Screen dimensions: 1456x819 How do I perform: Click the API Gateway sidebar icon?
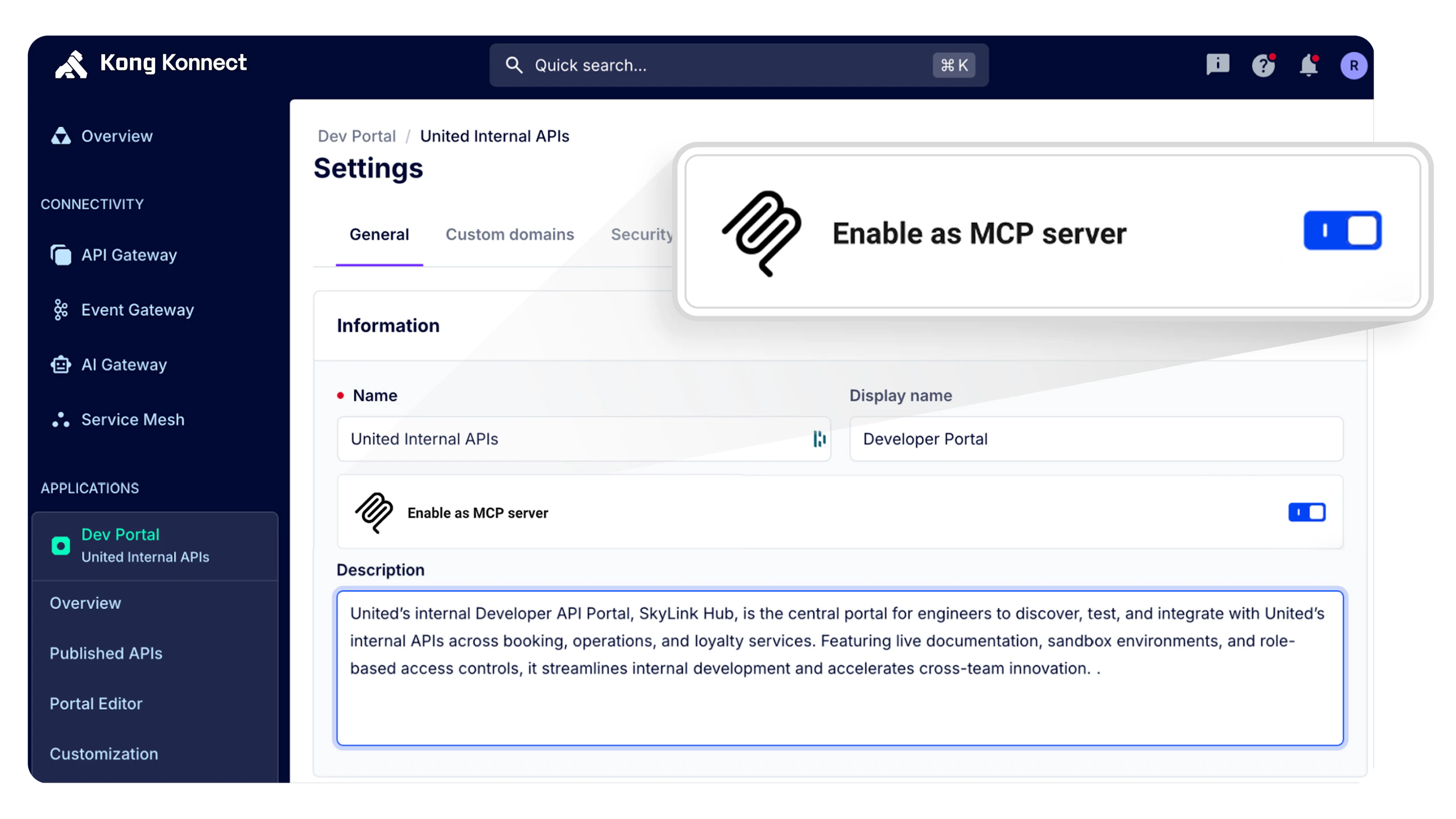pyautogui.click(x=61, y=255)
